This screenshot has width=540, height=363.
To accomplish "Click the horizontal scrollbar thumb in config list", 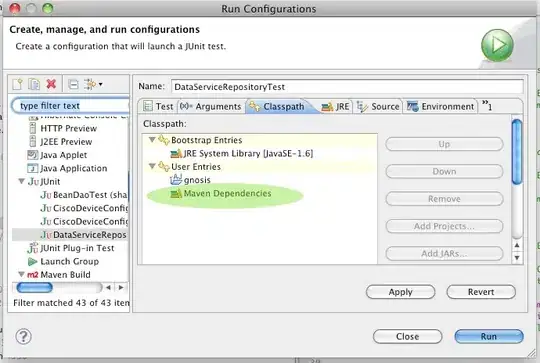I will pos(34,287).
